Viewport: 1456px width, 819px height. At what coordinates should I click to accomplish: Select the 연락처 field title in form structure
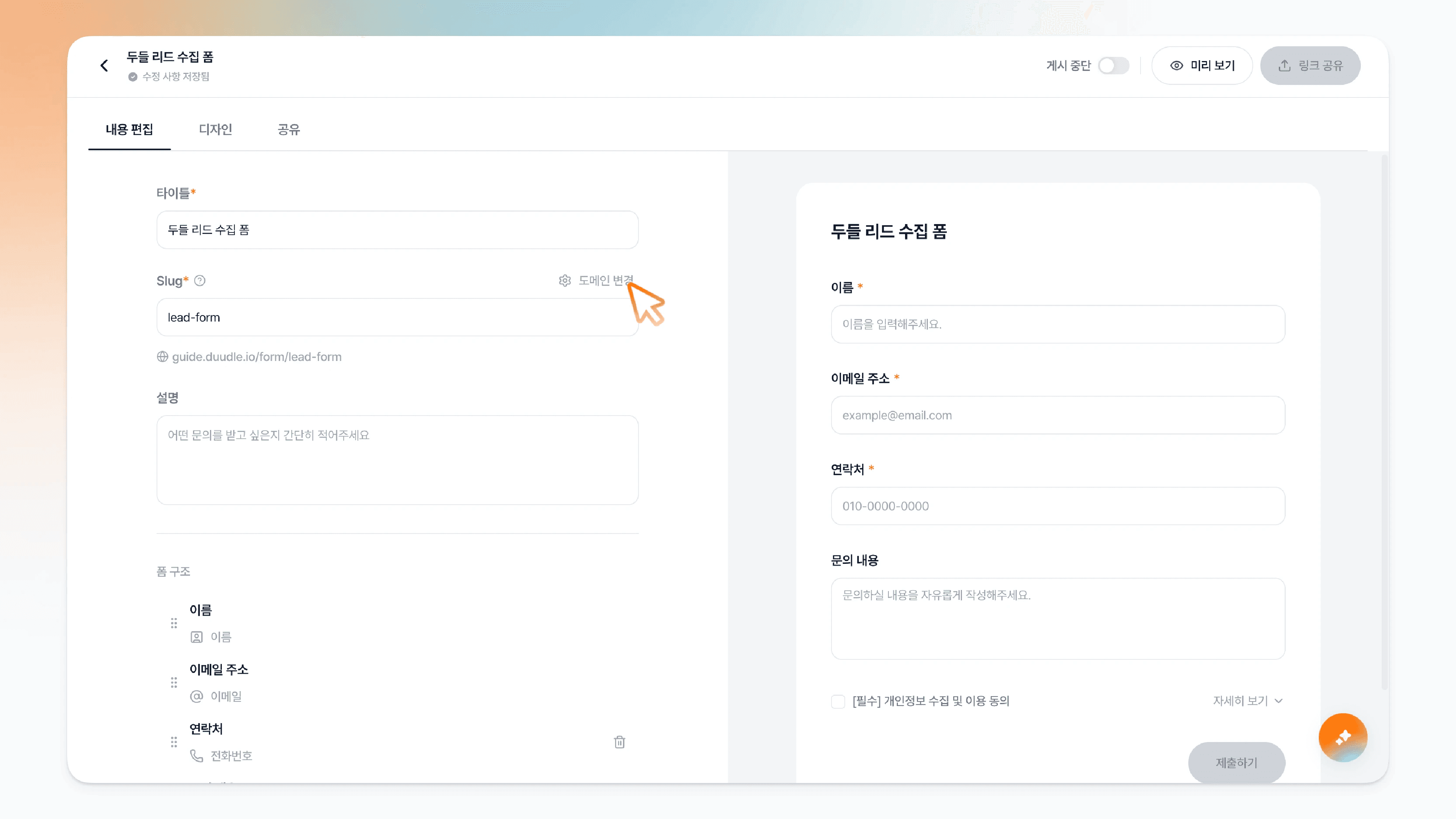click(206, 728)
